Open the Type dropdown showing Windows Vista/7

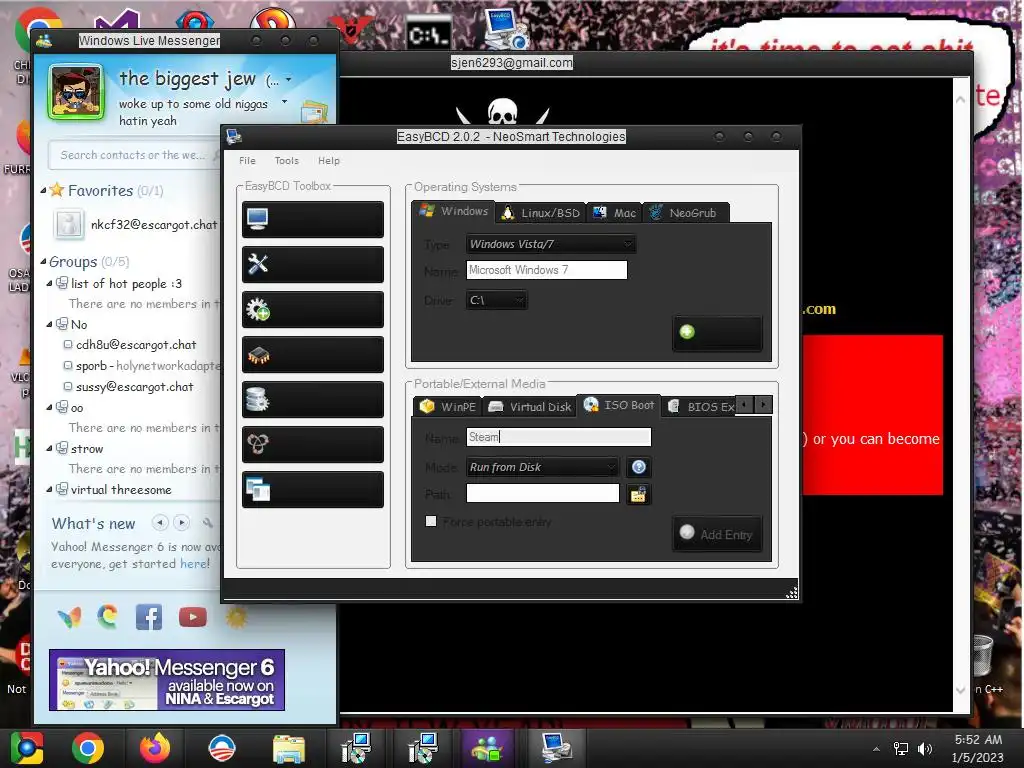tap(551, 244)
